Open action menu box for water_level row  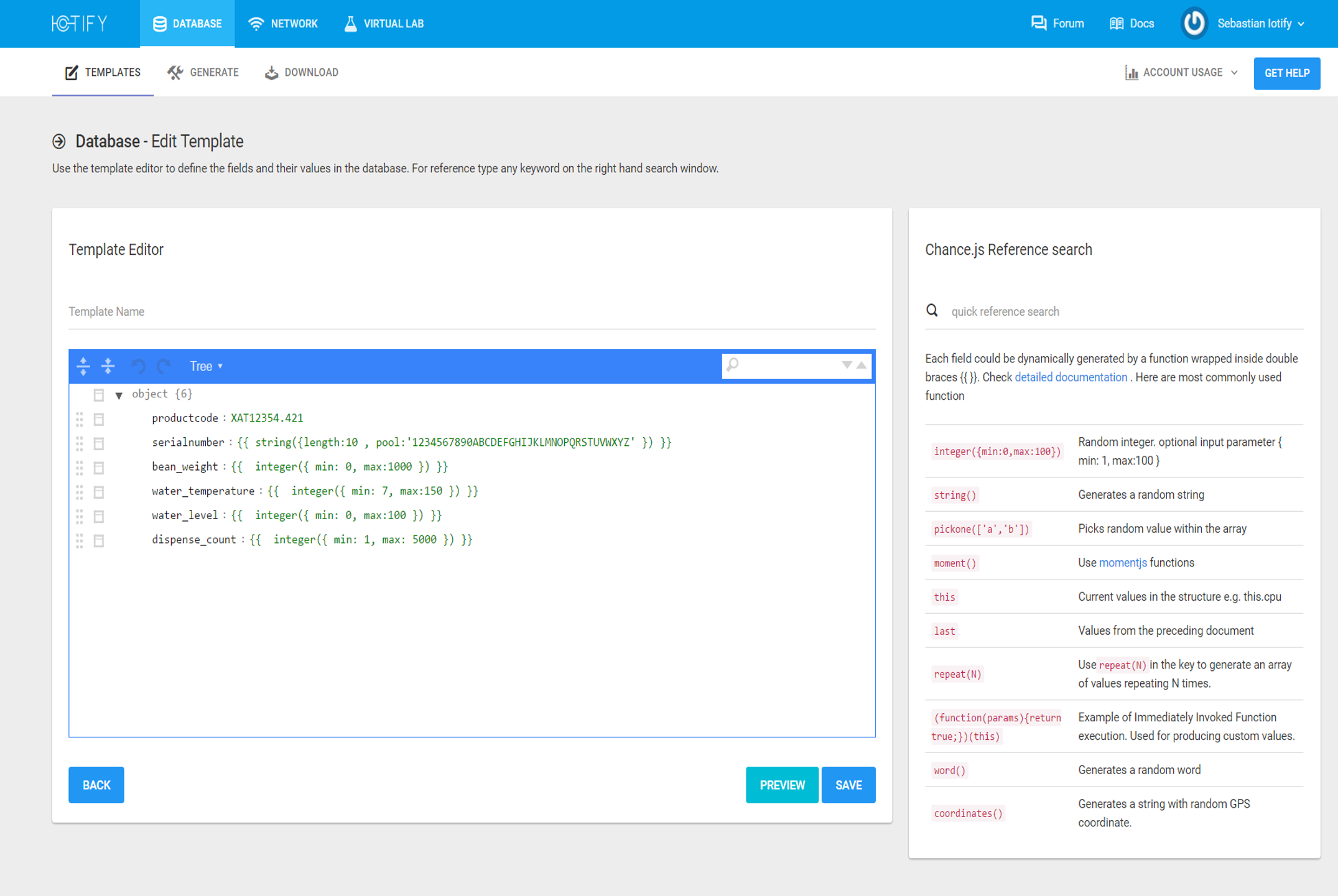pos(99,516)
